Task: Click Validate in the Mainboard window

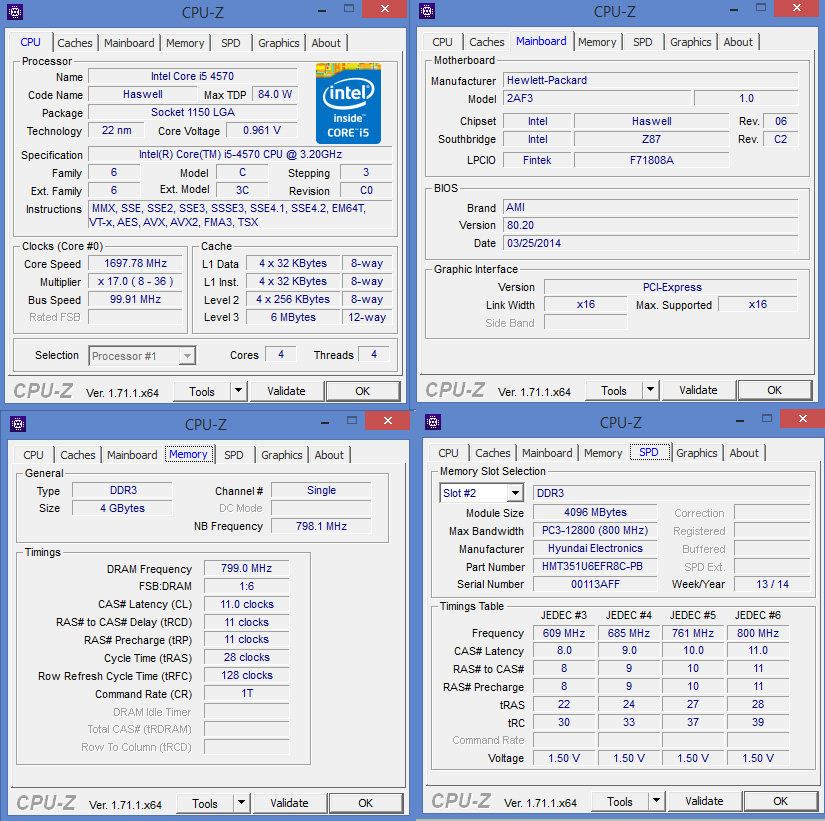Action: coord(698,390)
